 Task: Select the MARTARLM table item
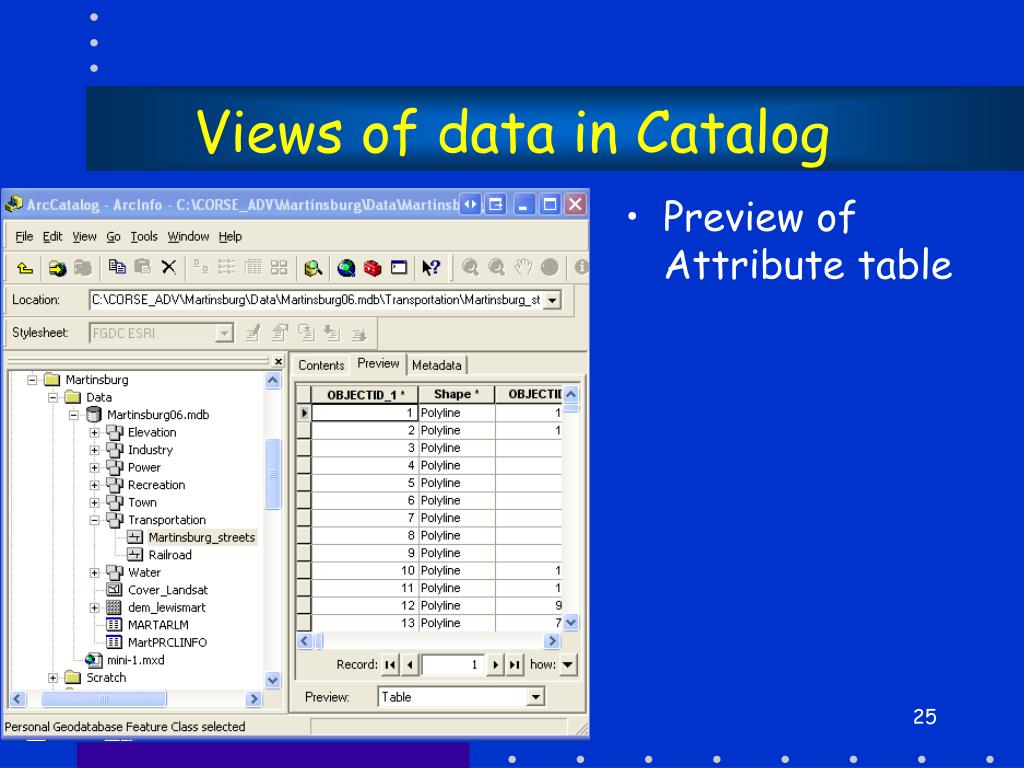click(158, 625)
